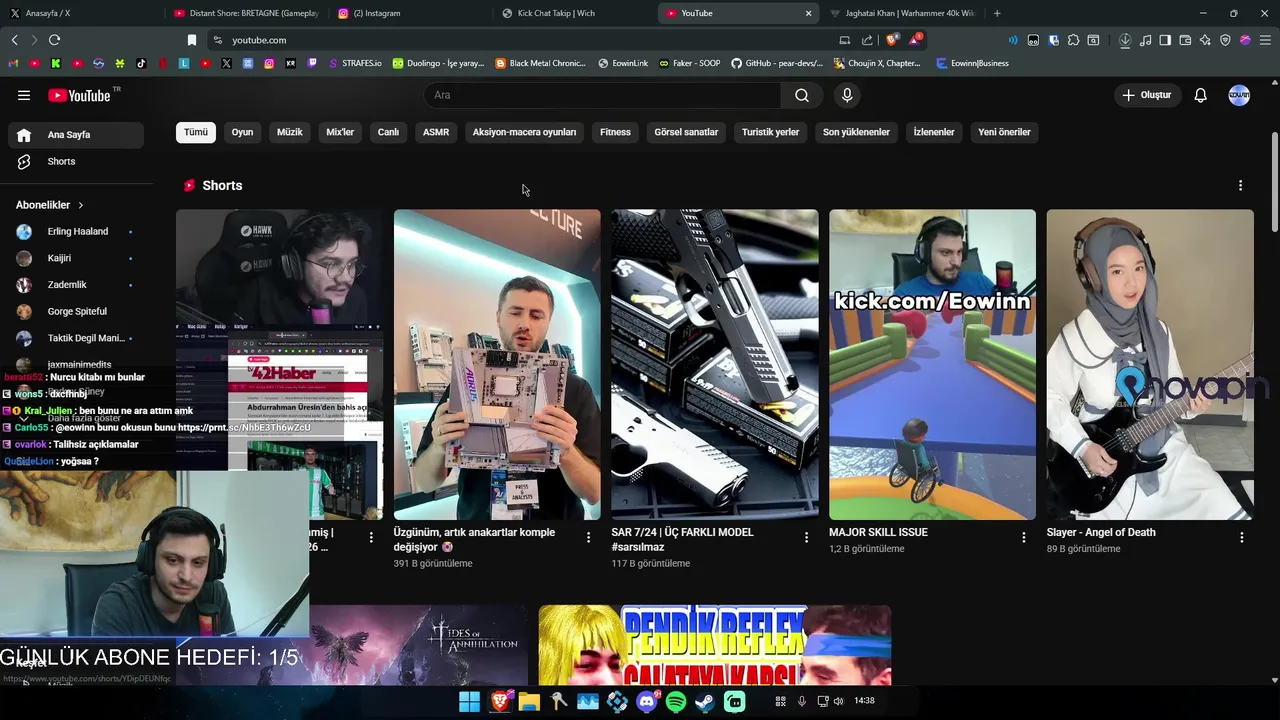1280x720 pixels.
Task: Open the STRAFES.io bookmark
Action: pos(354,63)
